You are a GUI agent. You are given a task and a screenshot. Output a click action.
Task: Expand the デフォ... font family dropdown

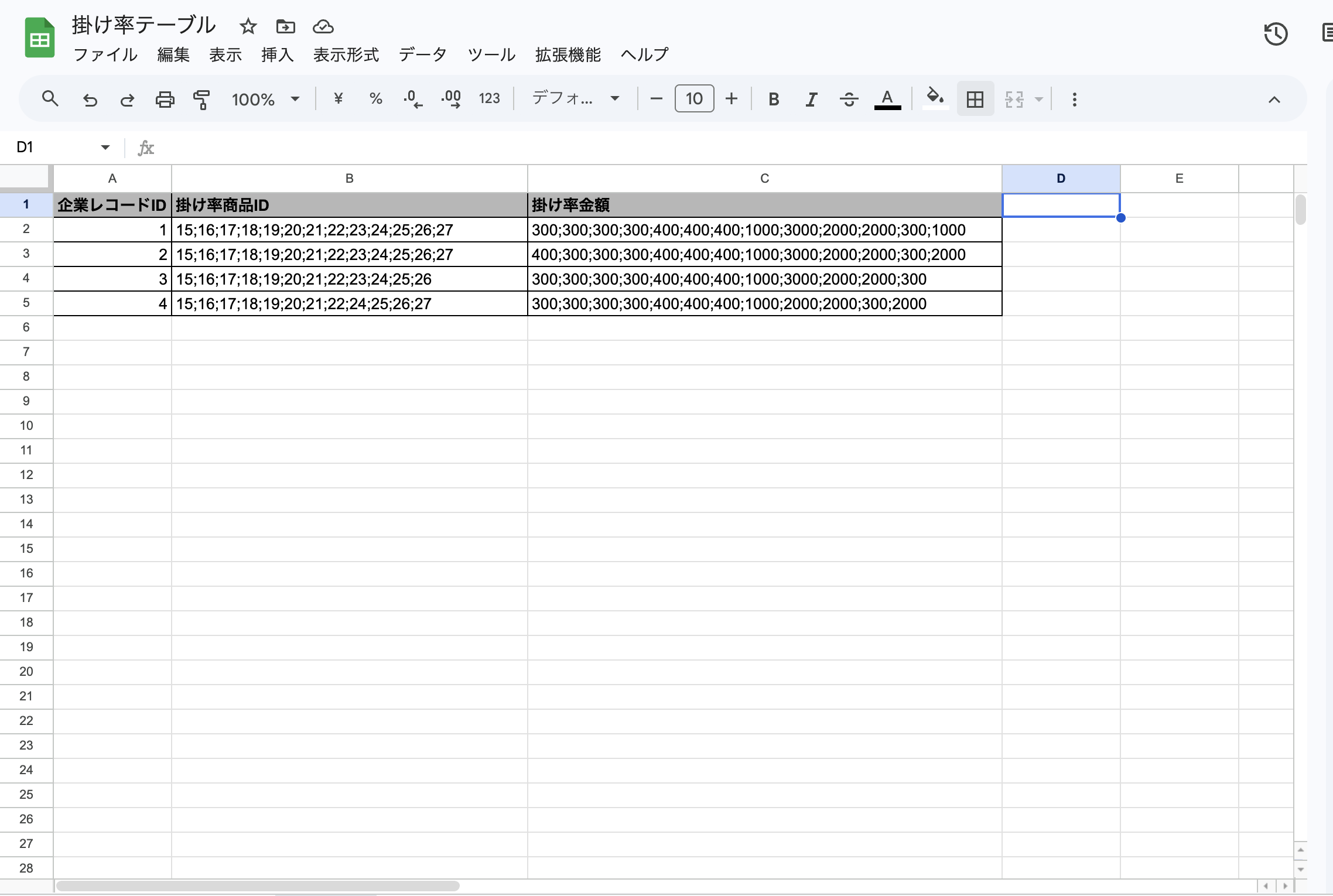[x=576, y=99]
